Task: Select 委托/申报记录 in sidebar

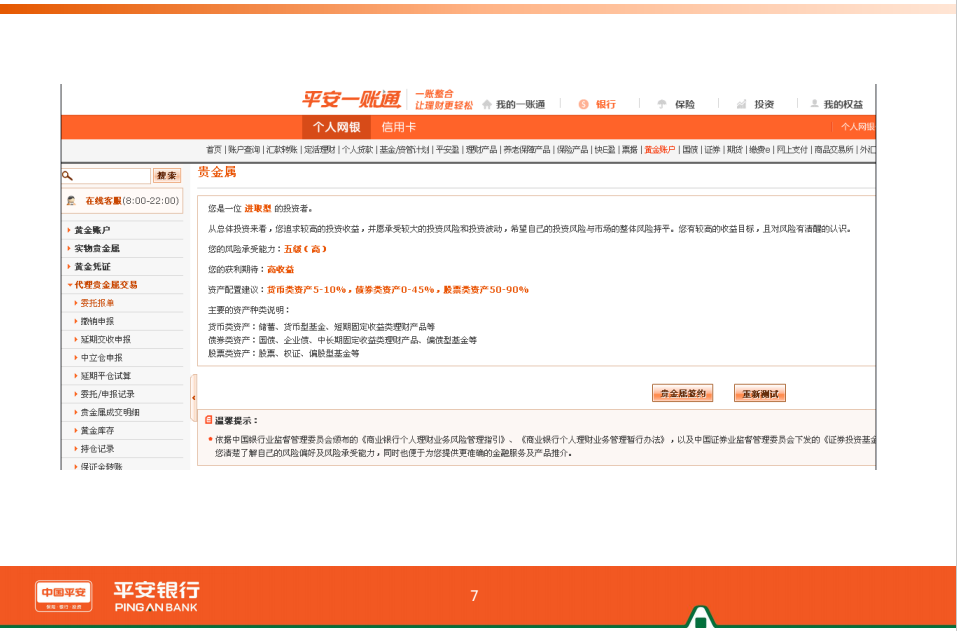Action: (107, 394)
